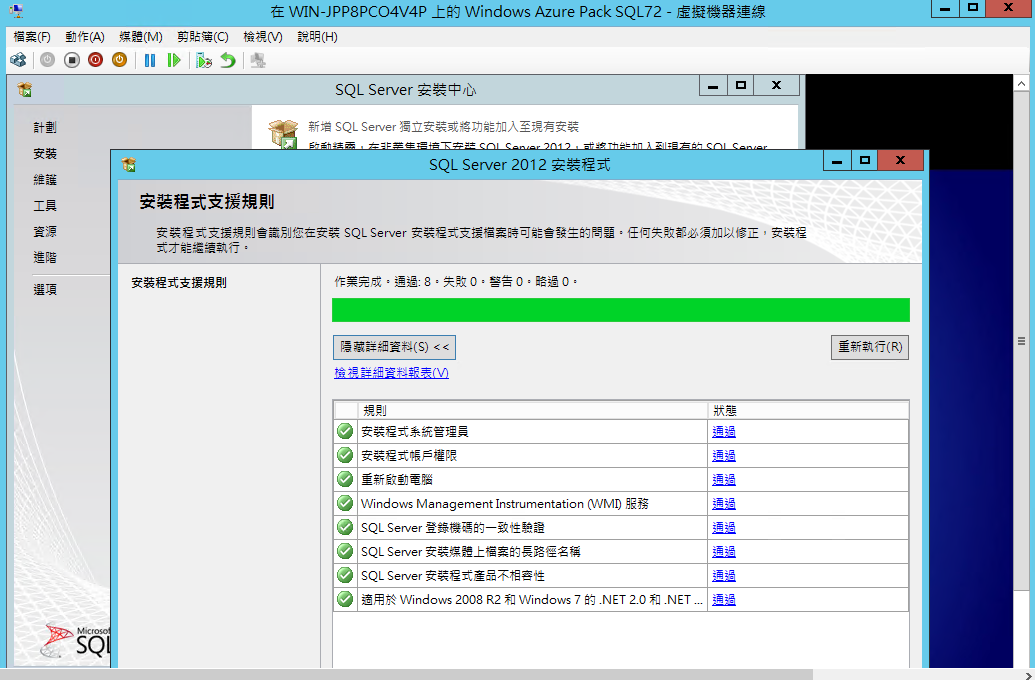Revert the VM using the green arrow icon
The width and height of the screenshot is (1035, 680).
click(x=228, y=61)
